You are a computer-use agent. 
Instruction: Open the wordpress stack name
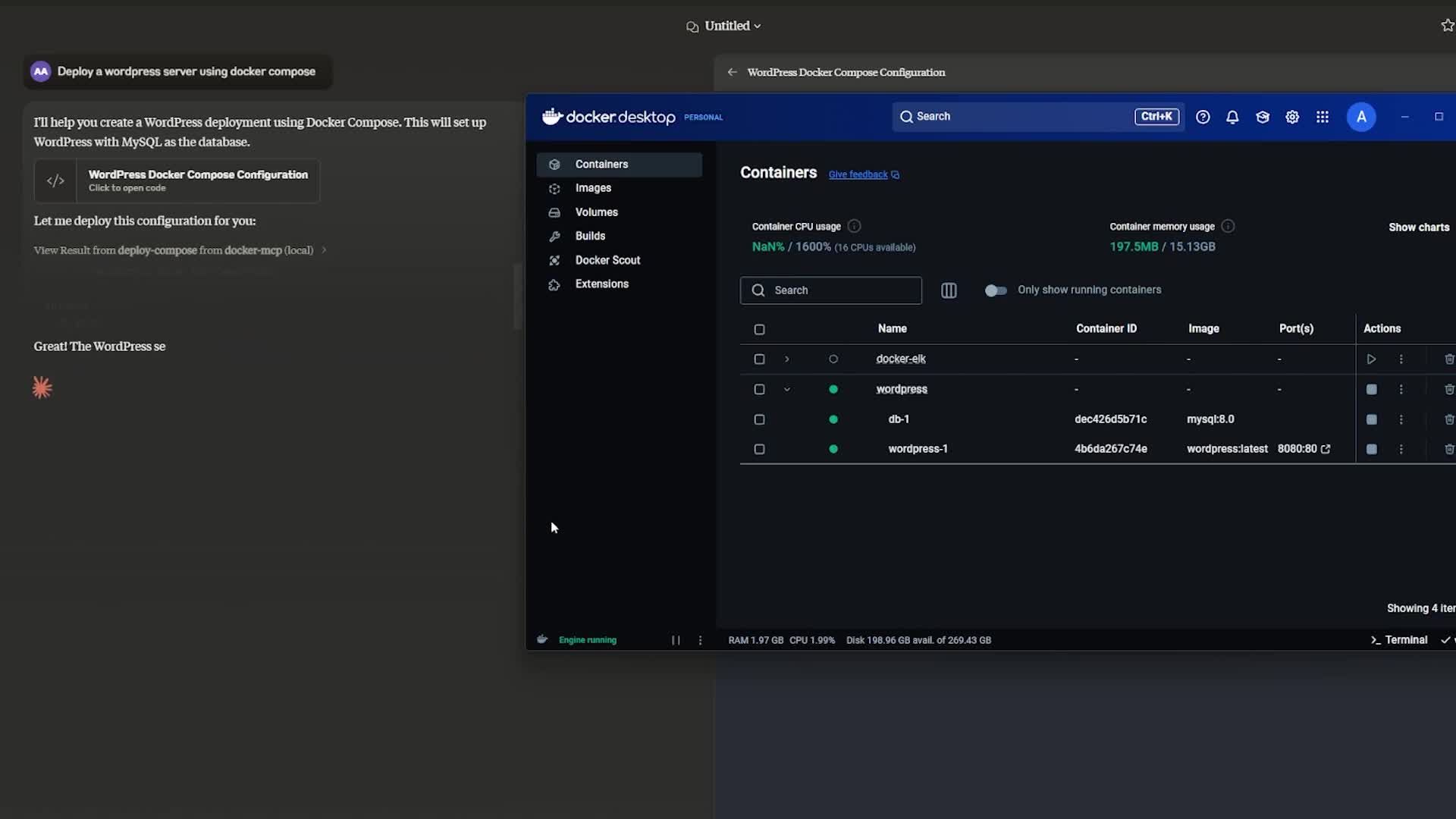pos(901,390)
